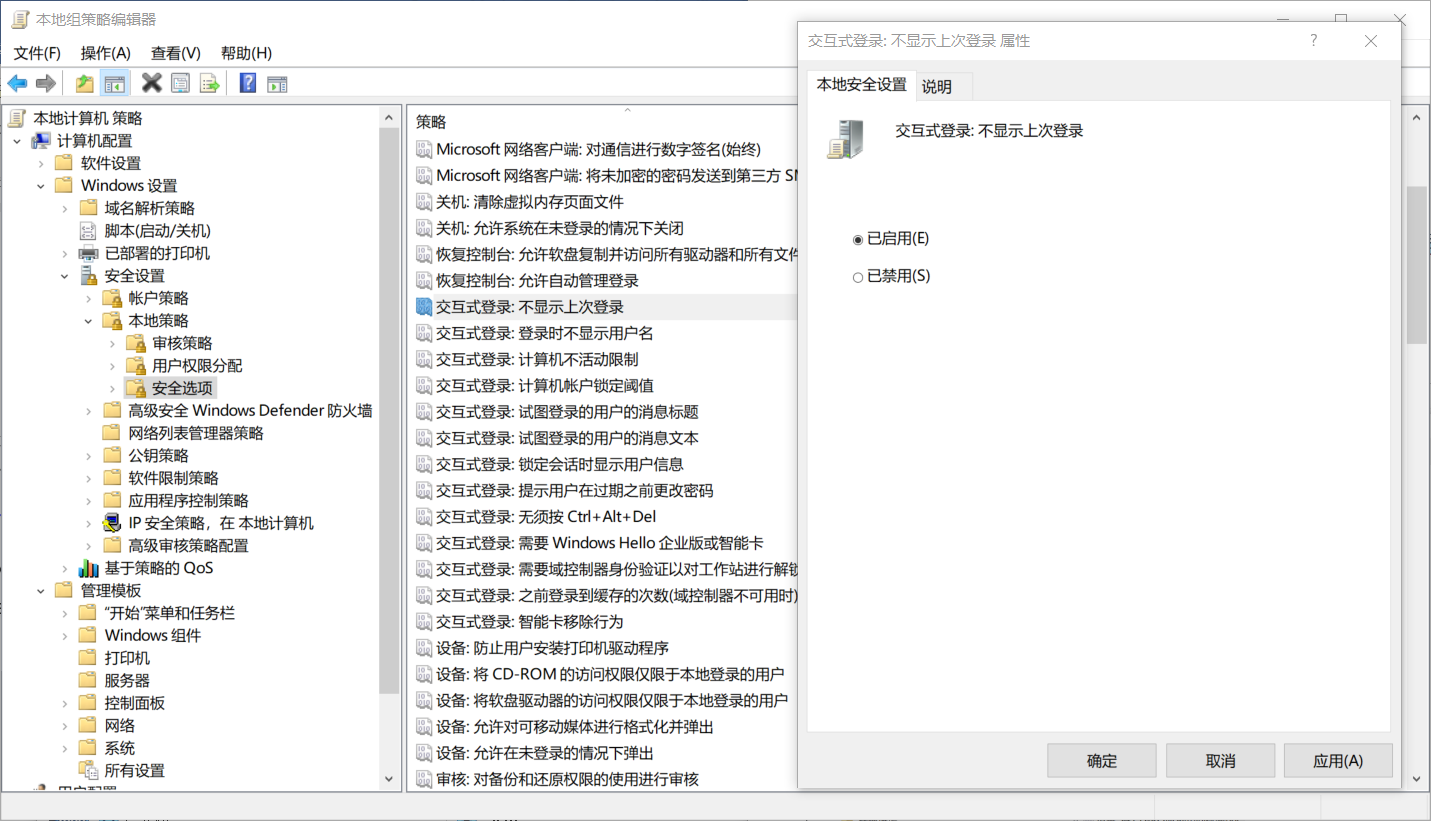Select the 控制面板 tree item
Screen dimensions: 1431x821
coord(135,703)
